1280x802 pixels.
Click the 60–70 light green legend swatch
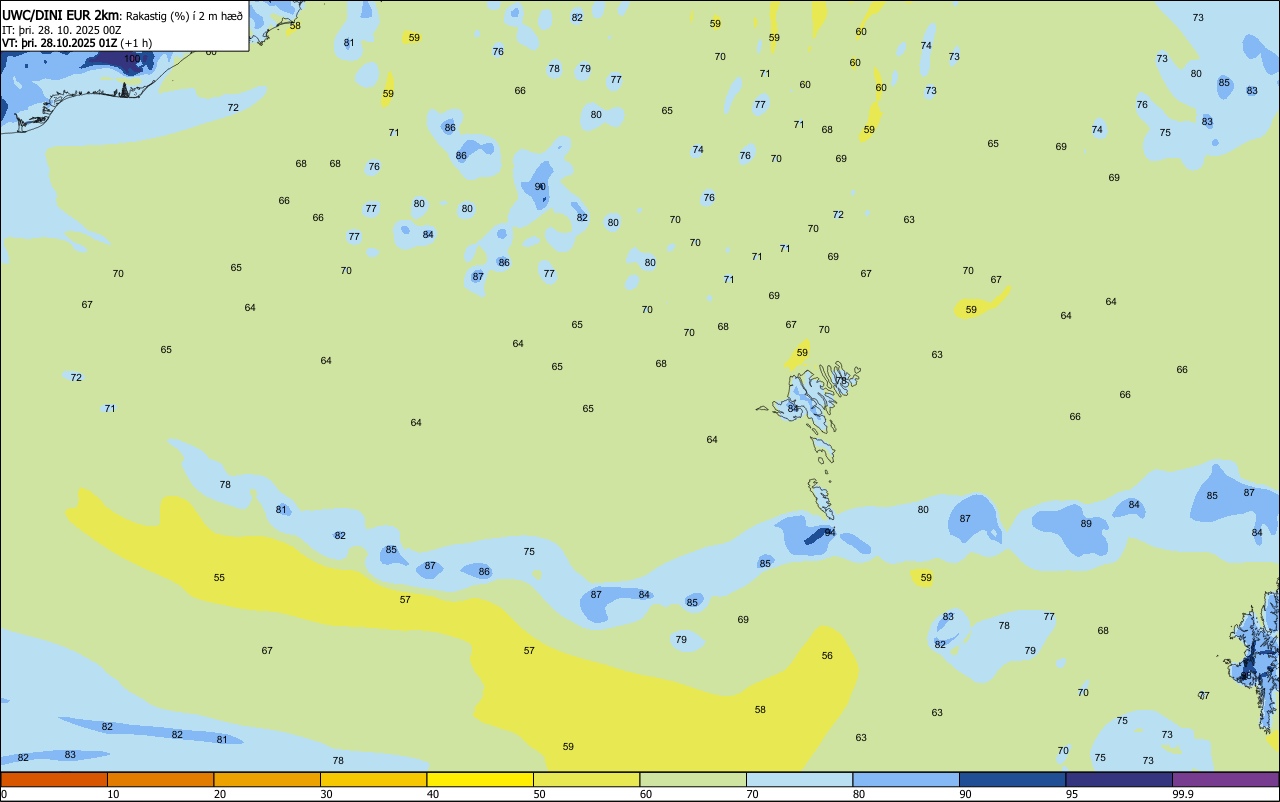[693, 779]
